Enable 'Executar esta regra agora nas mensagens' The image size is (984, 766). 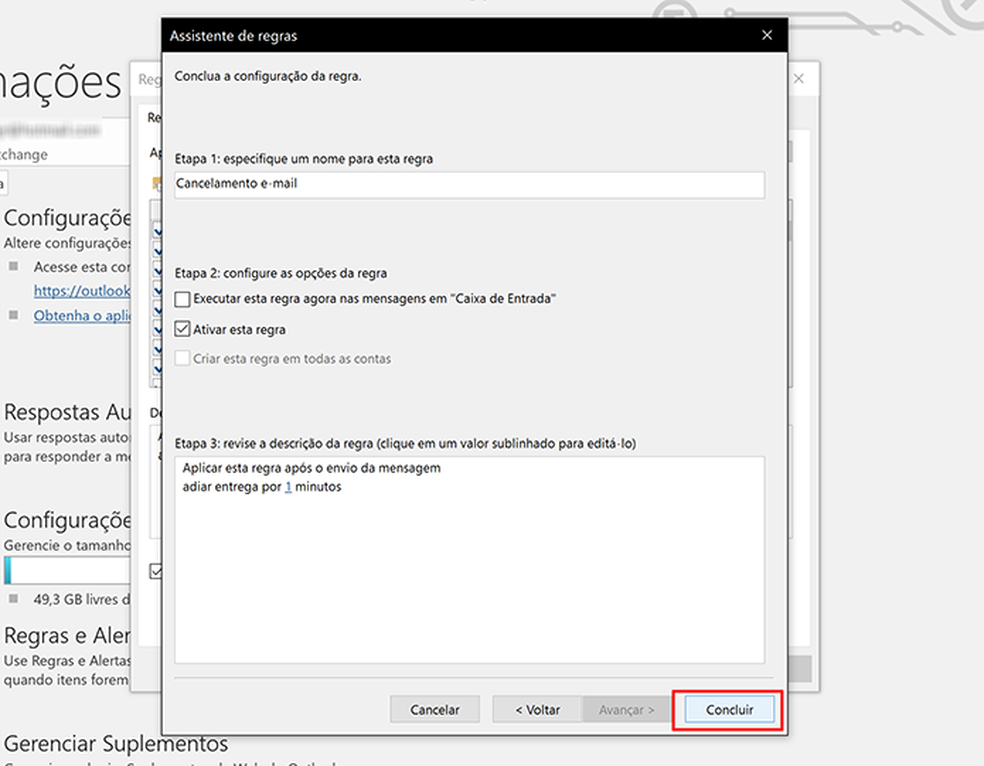[x=181, y=298]
